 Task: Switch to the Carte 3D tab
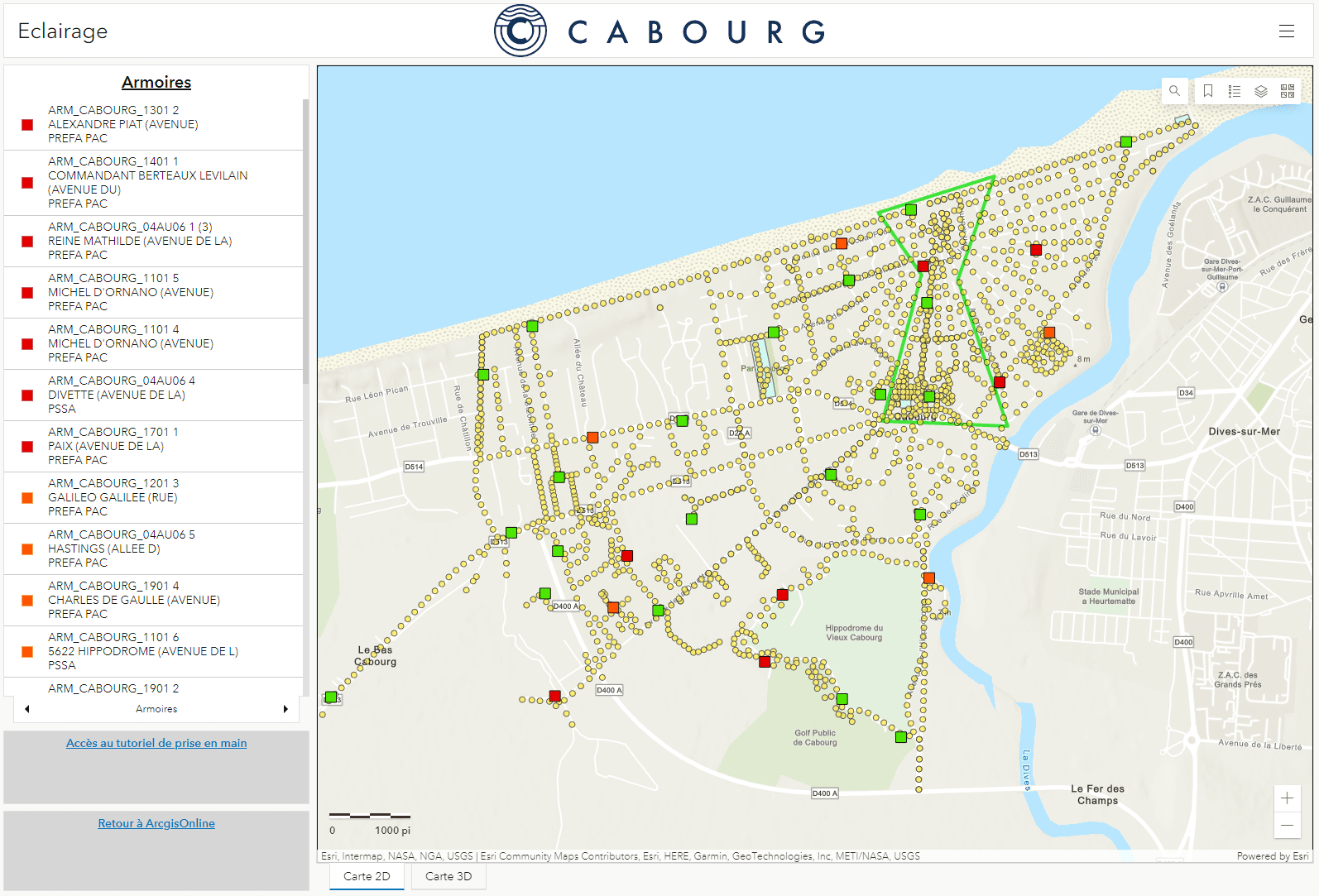click(x=448, y=876)
